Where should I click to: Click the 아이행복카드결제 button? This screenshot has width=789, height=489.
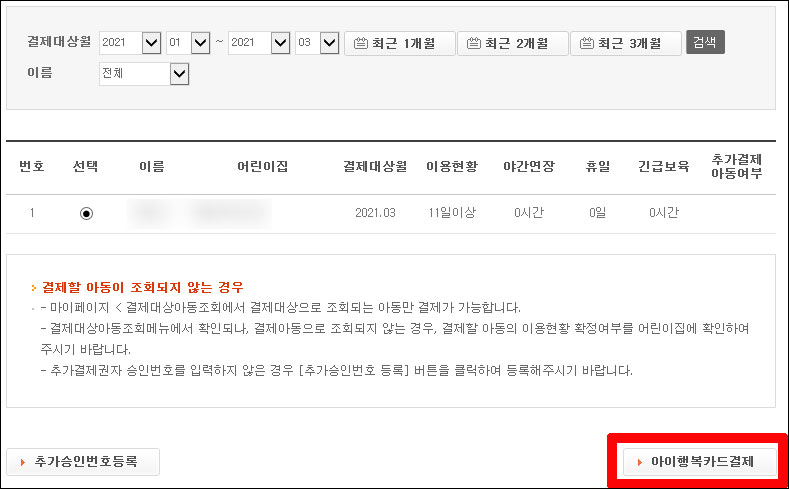[x=699, y=462]
